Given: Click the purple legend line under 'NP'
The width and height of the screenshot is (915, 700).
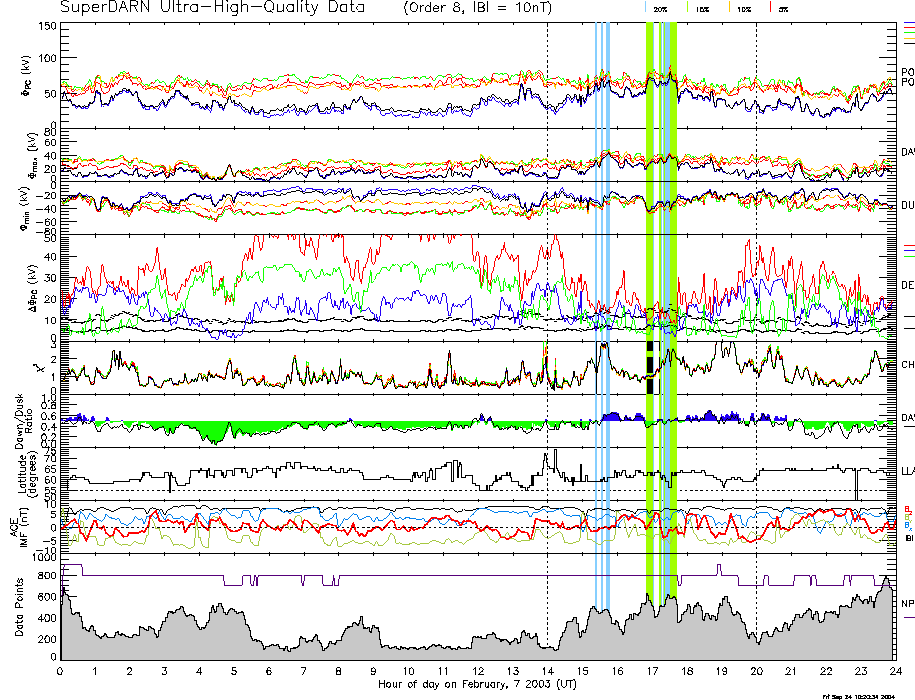Looking at the screenshot, I should (x=909, y=617).
